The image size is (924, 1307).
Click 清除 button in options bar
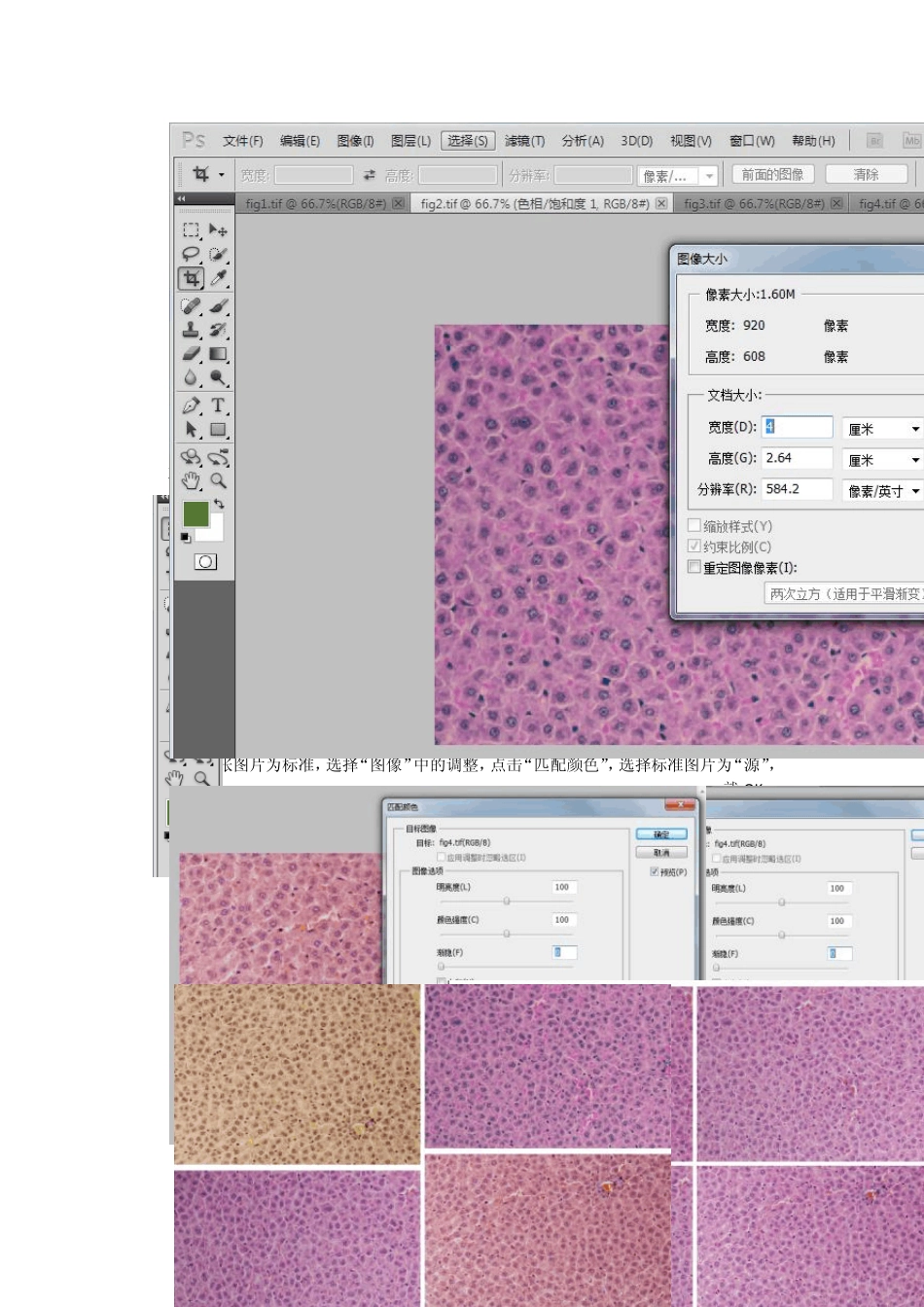[867, 174]
